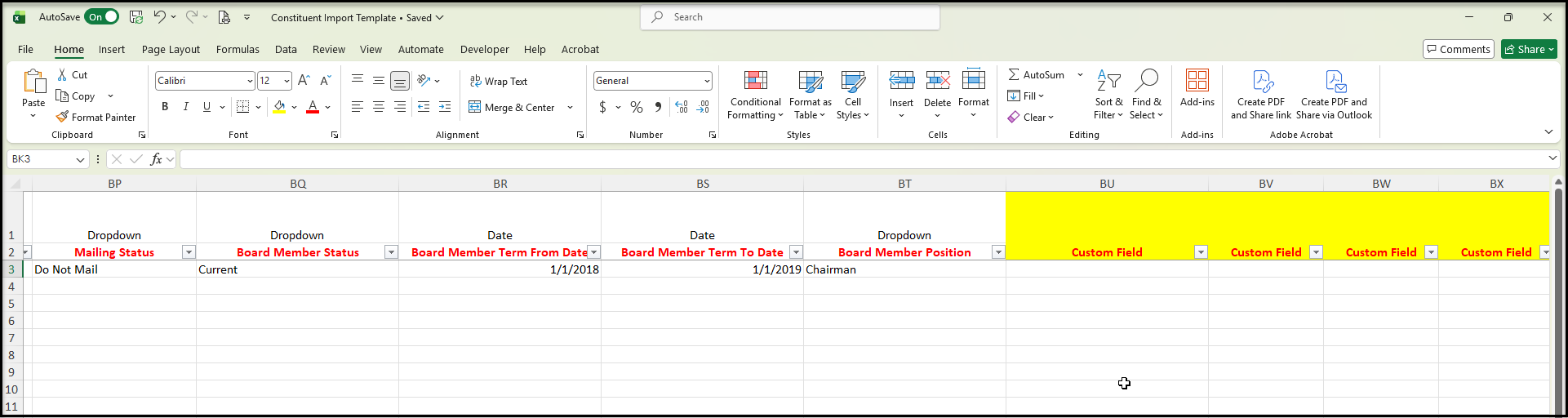Click the Save icon in title bar
1568x418 pixels.
pos(136,17)
